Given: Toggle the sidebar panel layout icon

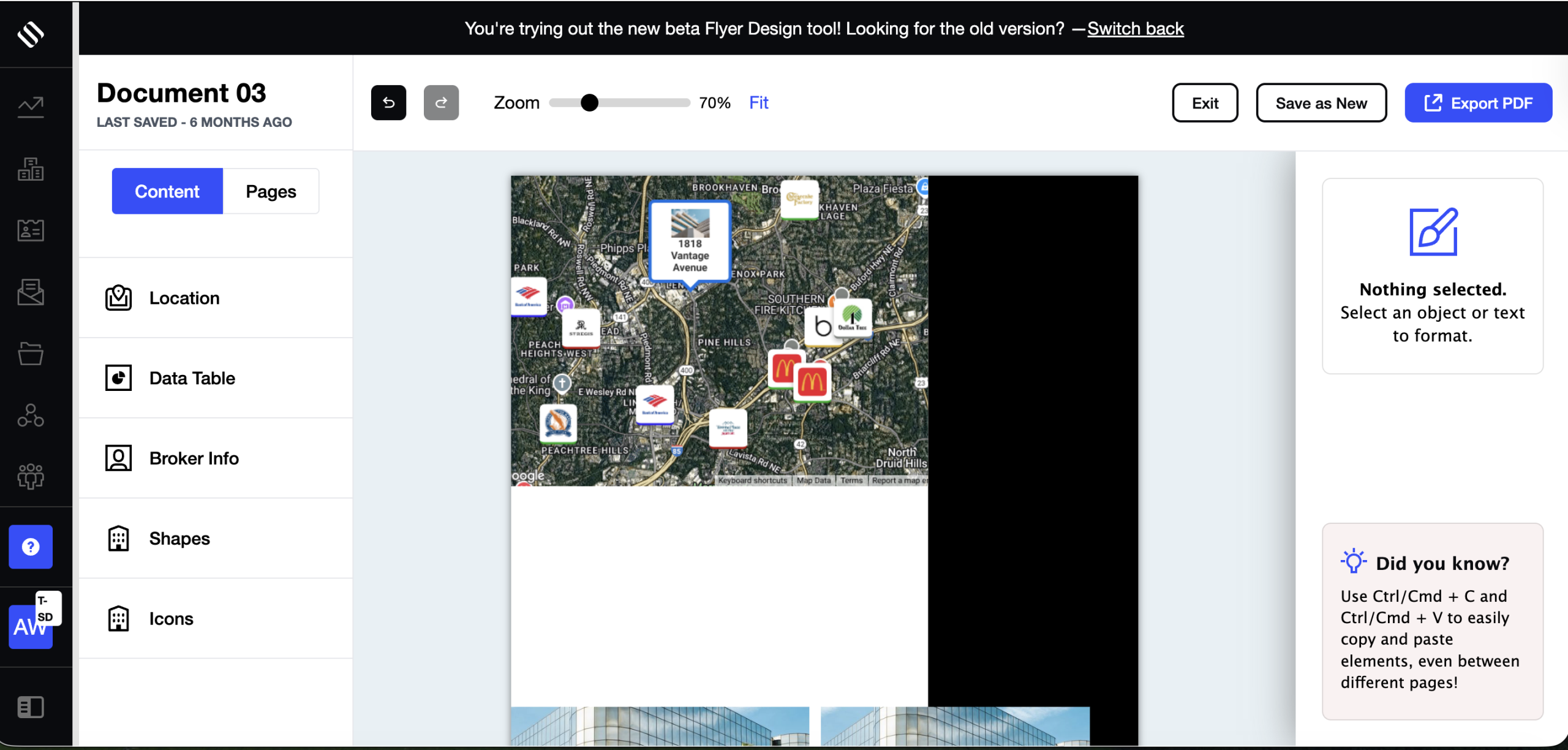Looking at the screenshot, I should pos(31,707).
